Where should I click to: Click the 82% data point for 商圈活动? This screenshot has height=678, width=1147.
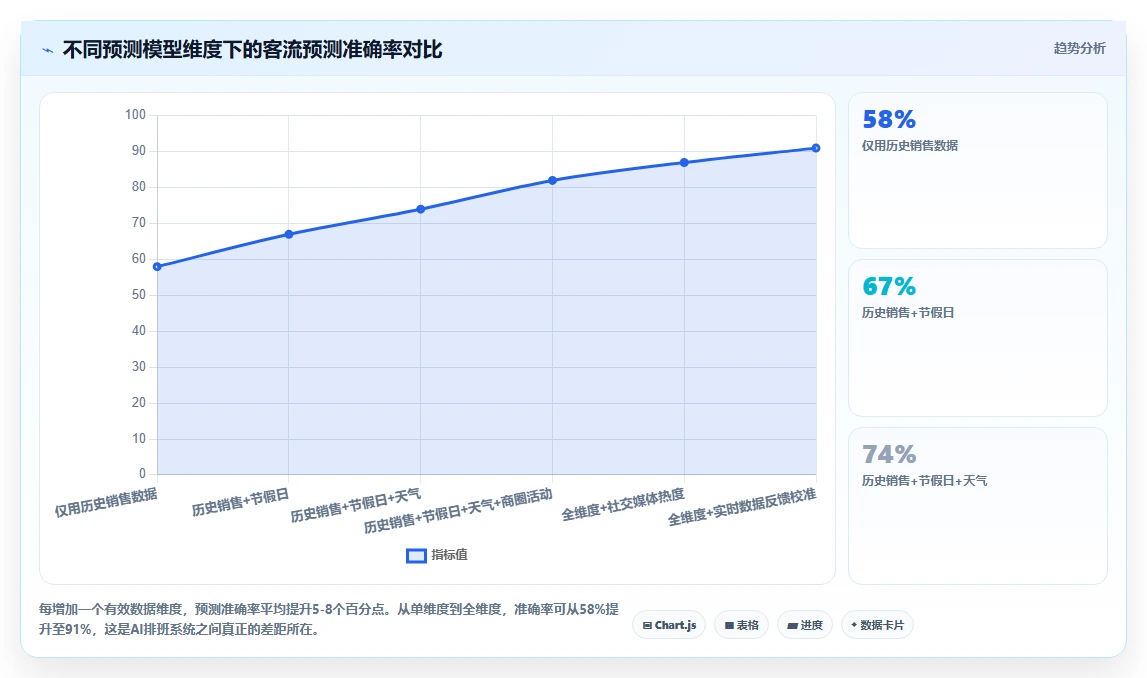coord(552,181)
